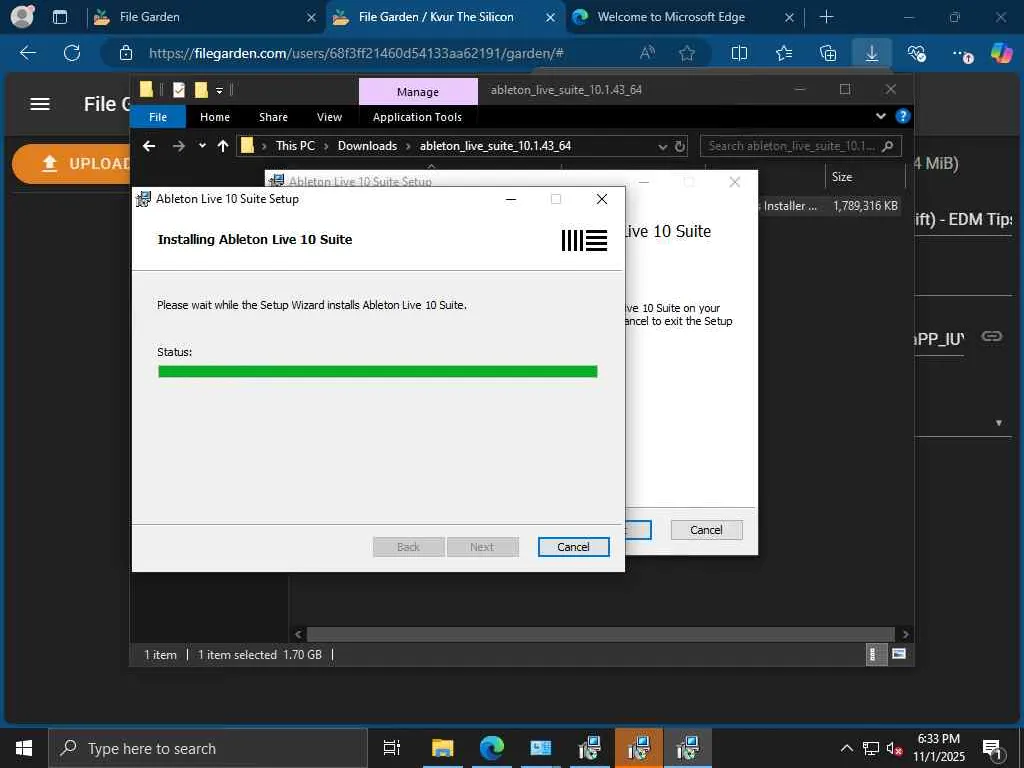Open the Windows Start menu
Image resolution: width=1024 pixels, height=768 pixels.
24,748
